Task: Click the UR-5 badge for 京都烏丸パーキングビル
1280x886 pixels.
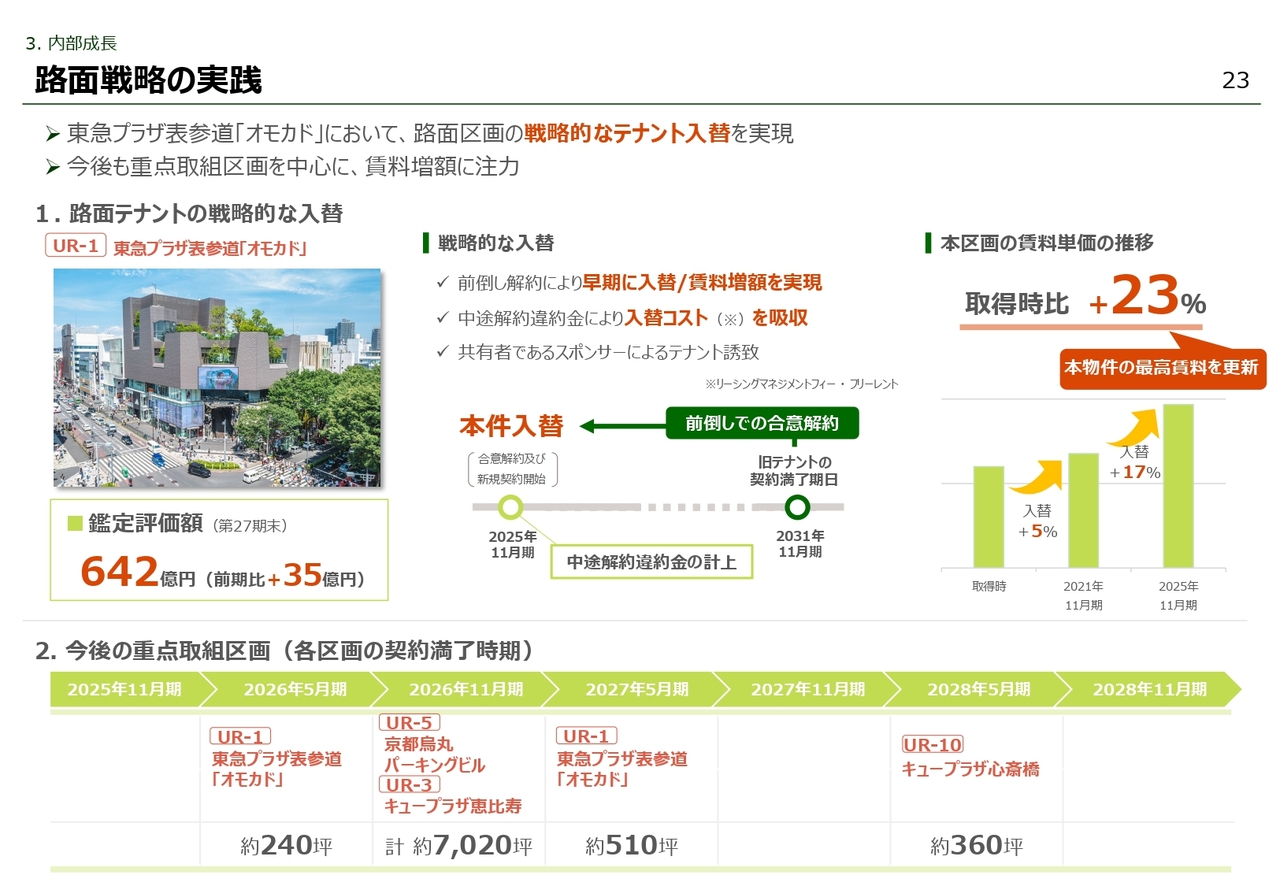Action: [409, 723]
